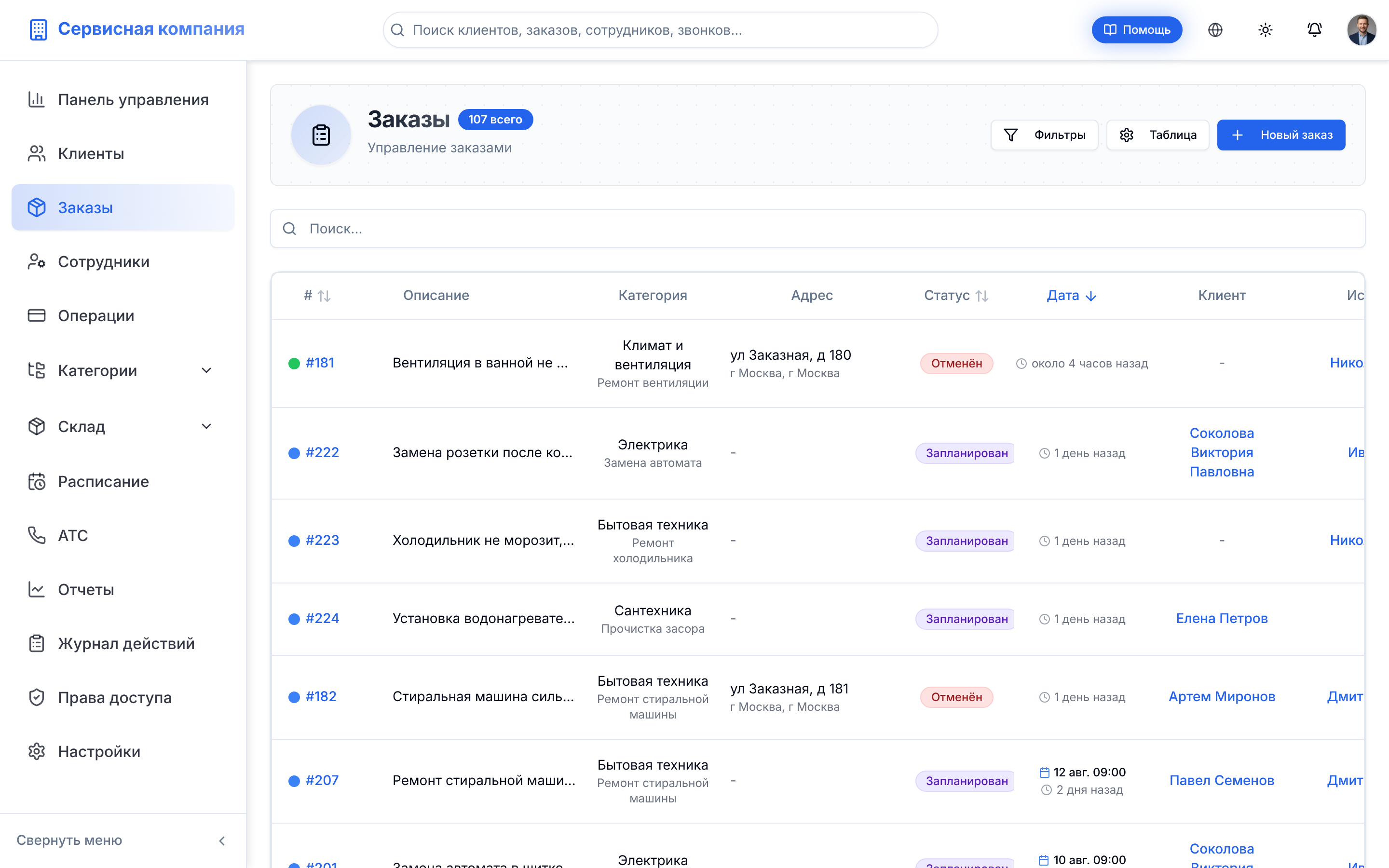This screenshot has width=1389, height=868.
Task: Open the Фильтры panel
Action: pyautogui.click(x=1044, y=135)
